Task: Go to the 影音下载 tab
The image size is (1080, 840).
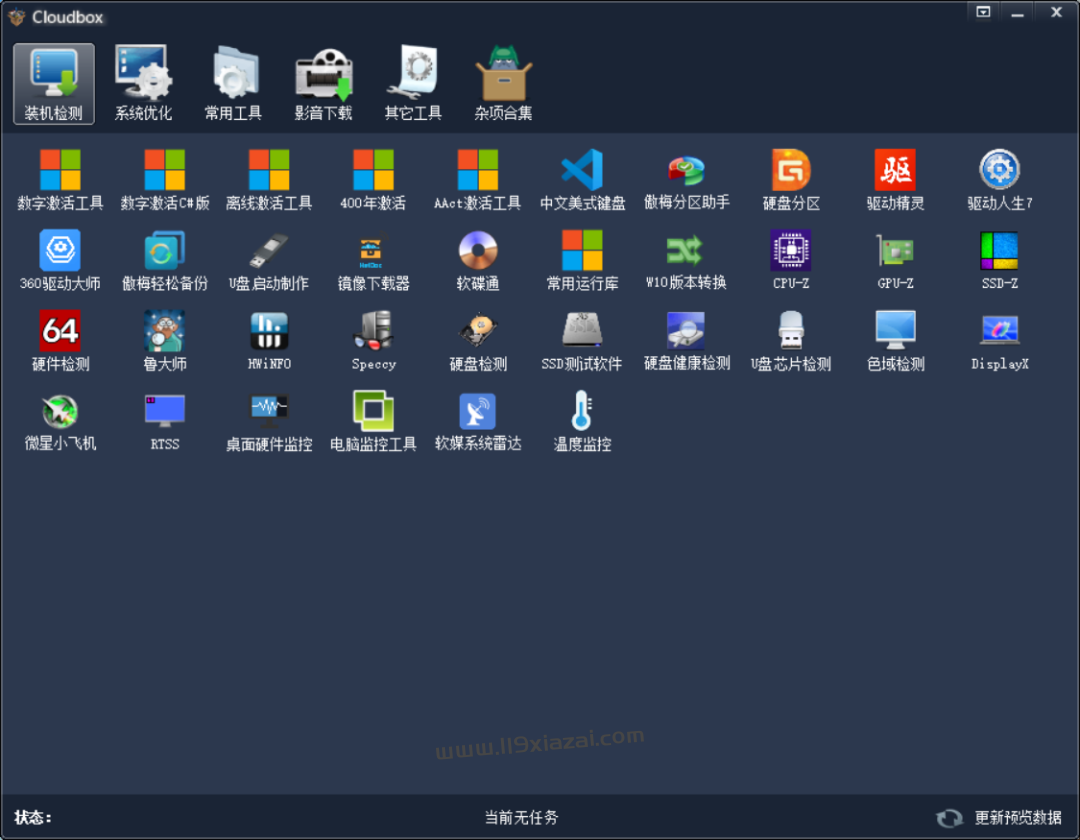Action: tap(324, 83)
